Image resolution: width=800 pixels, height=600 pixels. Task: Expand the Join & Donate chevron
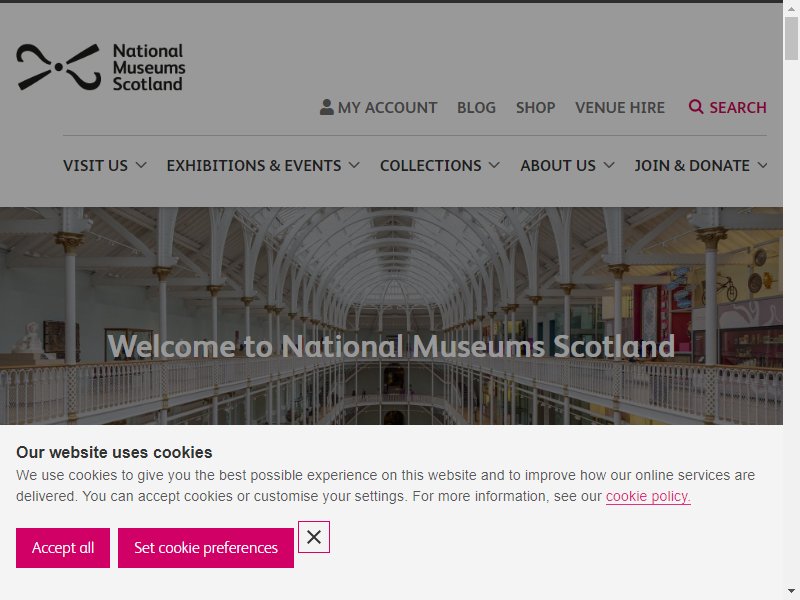[762, 165]
